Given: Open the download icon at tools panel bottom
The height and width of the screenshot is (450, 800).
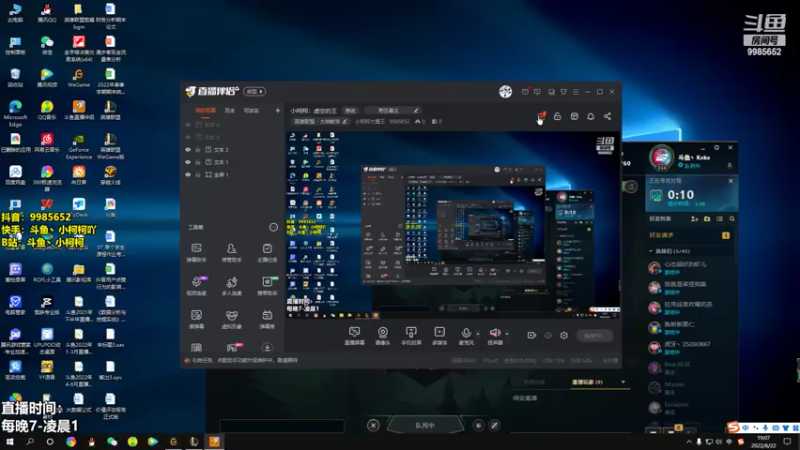Looking at the screenshot, I should pyautogui.click(x=267, y=347).
